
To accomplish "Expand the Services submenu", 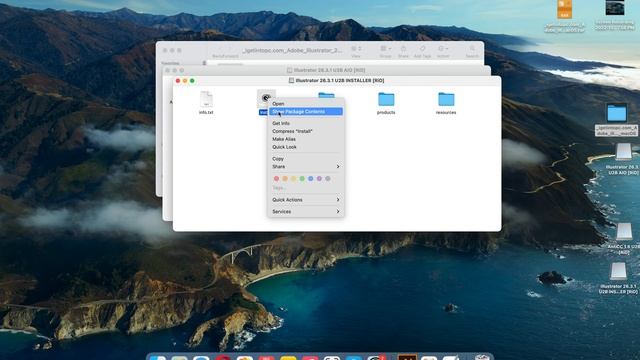I will tap(305, 211).
